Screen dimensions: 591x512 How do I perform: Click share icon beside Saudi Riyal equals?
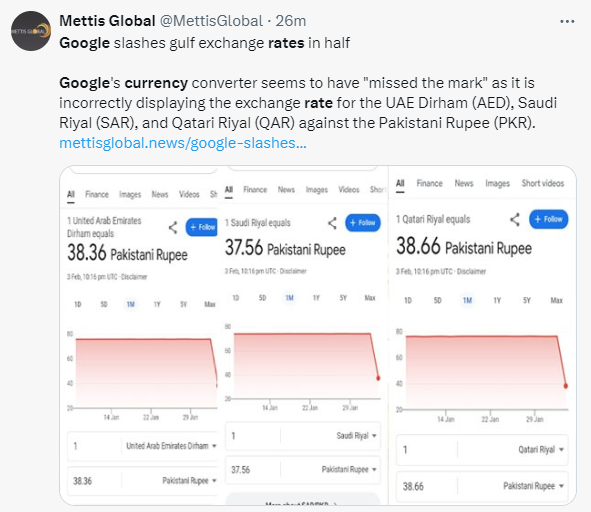[x=332, y=223]
